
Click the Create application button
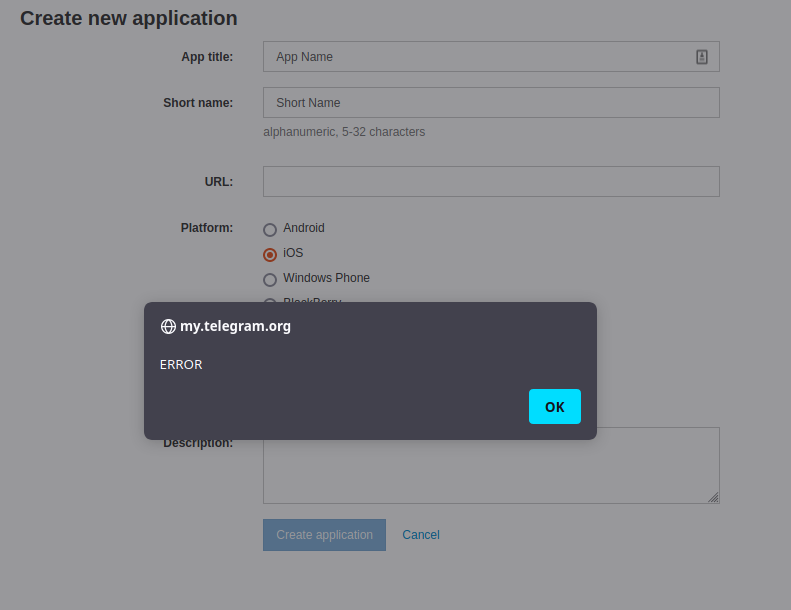[x=324, y=535]
